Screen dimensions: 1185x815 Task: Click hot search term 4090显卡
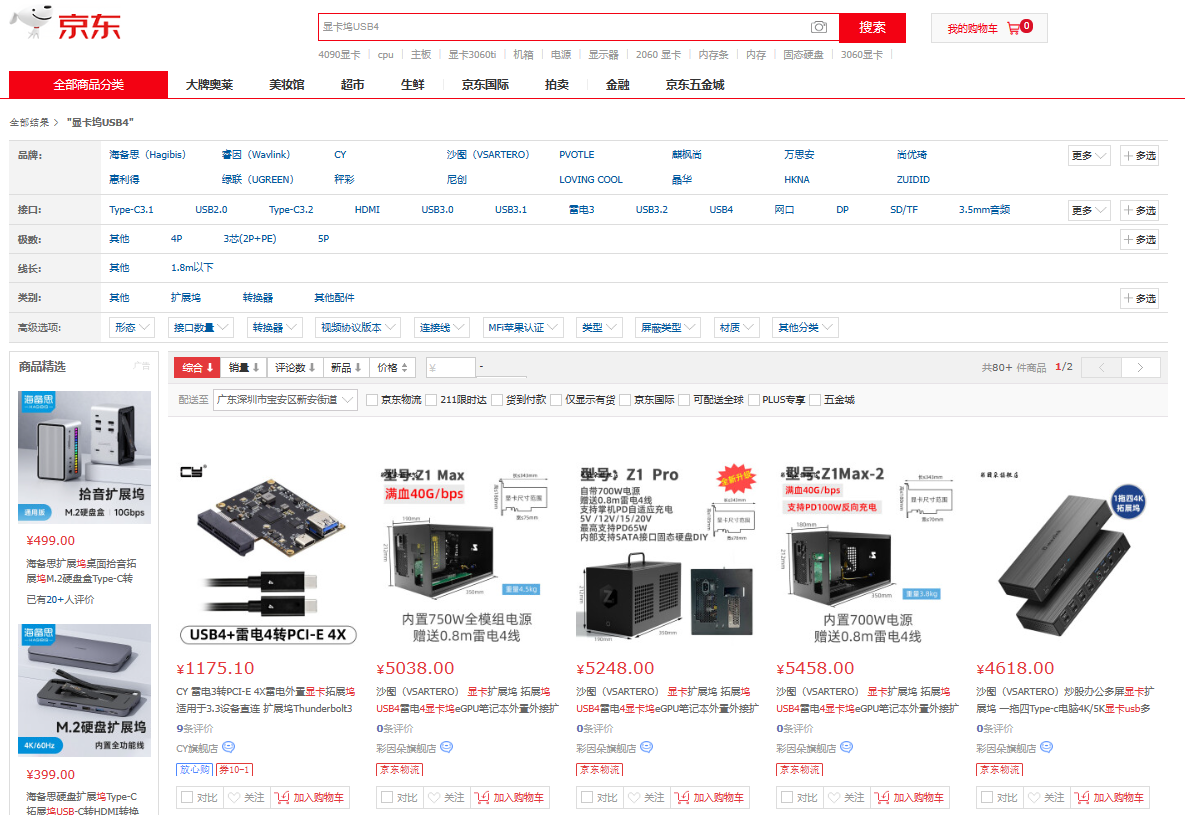pos(339,54)
